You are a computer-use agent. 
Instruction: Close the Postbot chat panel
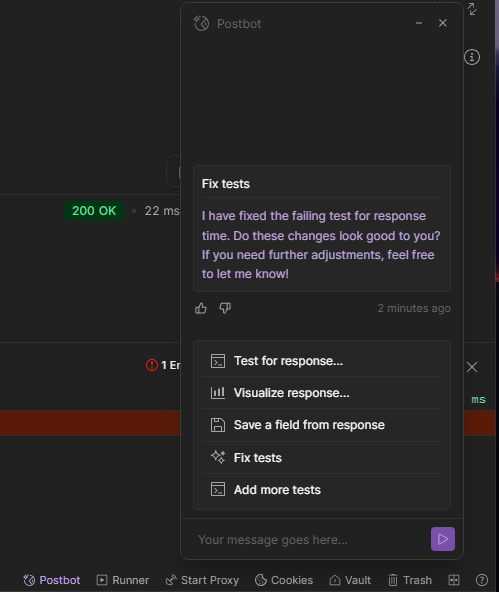443,23
